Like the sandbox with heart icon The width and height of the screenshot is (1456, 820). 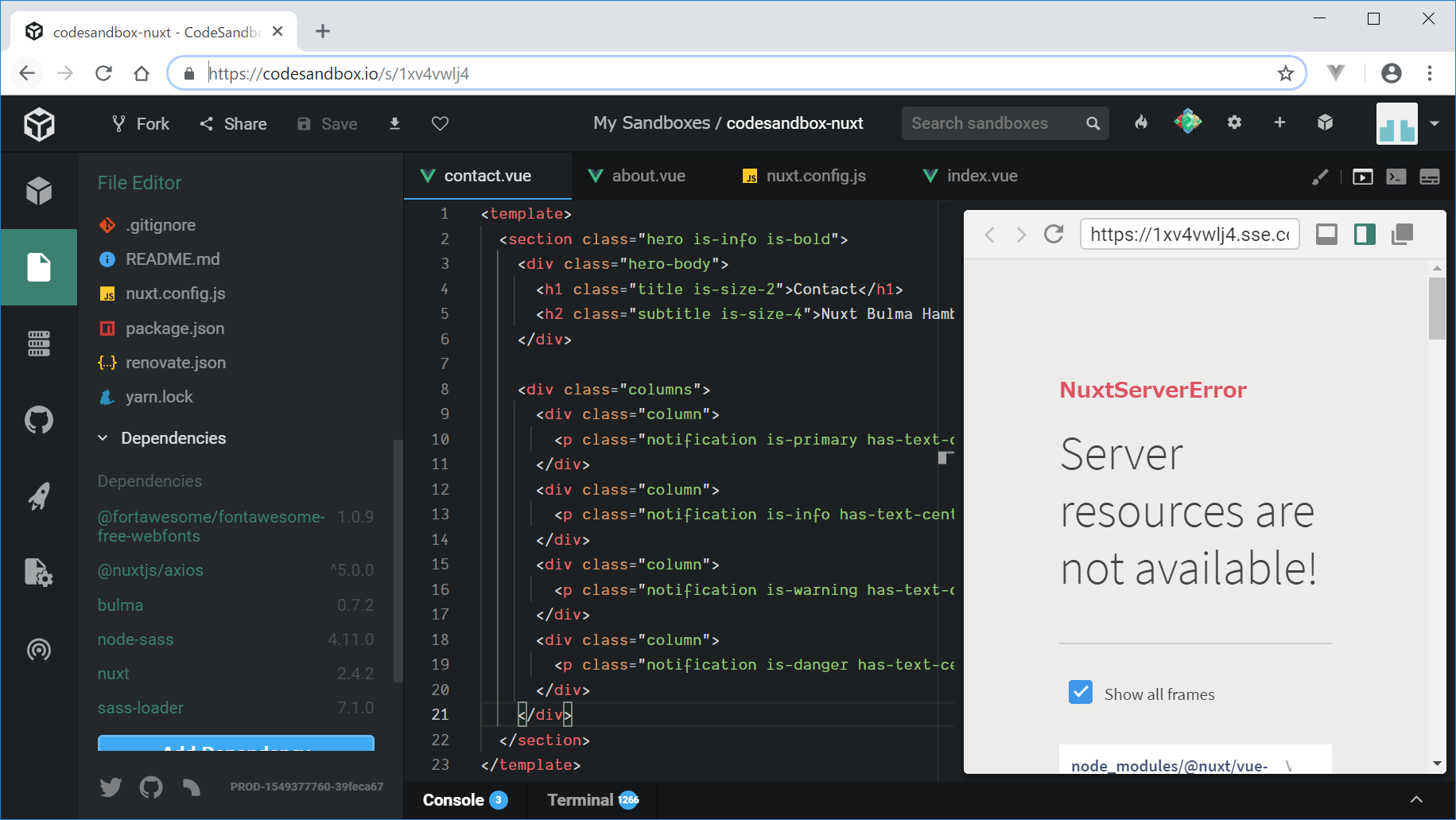[x=440, y=123]
